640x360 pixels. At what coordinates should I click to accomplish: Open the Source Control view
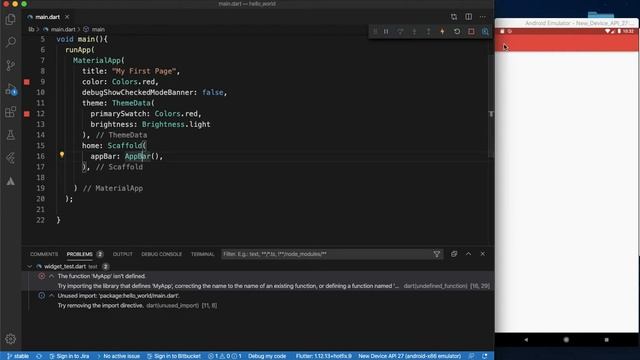[11, 65]
